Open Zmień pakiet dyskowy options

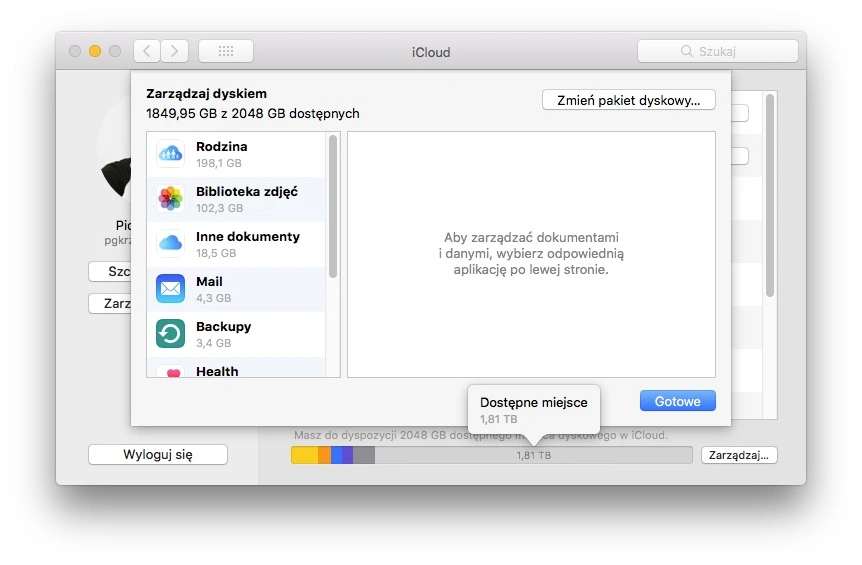point(628,100)
